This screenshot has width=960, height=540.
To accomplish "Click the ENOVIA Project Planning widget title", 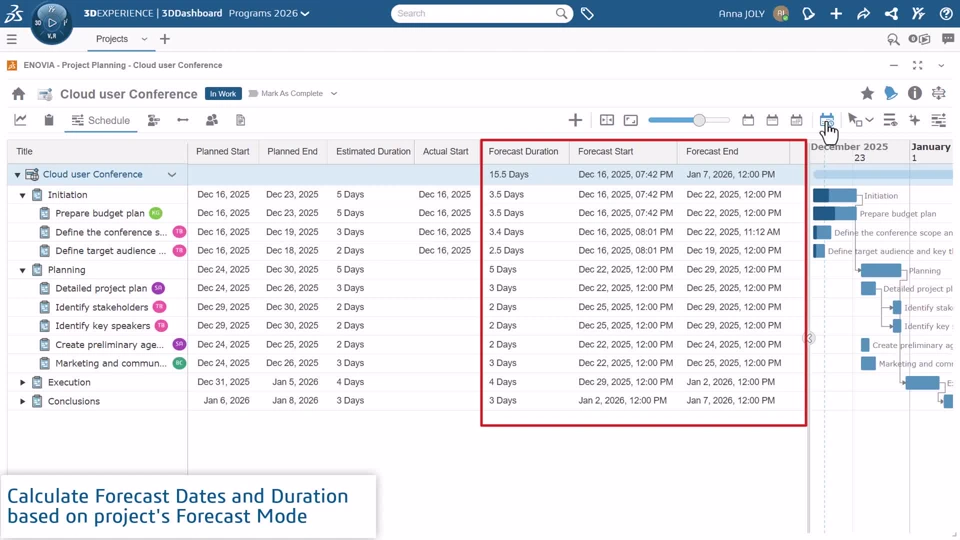I will coord(122,65).
